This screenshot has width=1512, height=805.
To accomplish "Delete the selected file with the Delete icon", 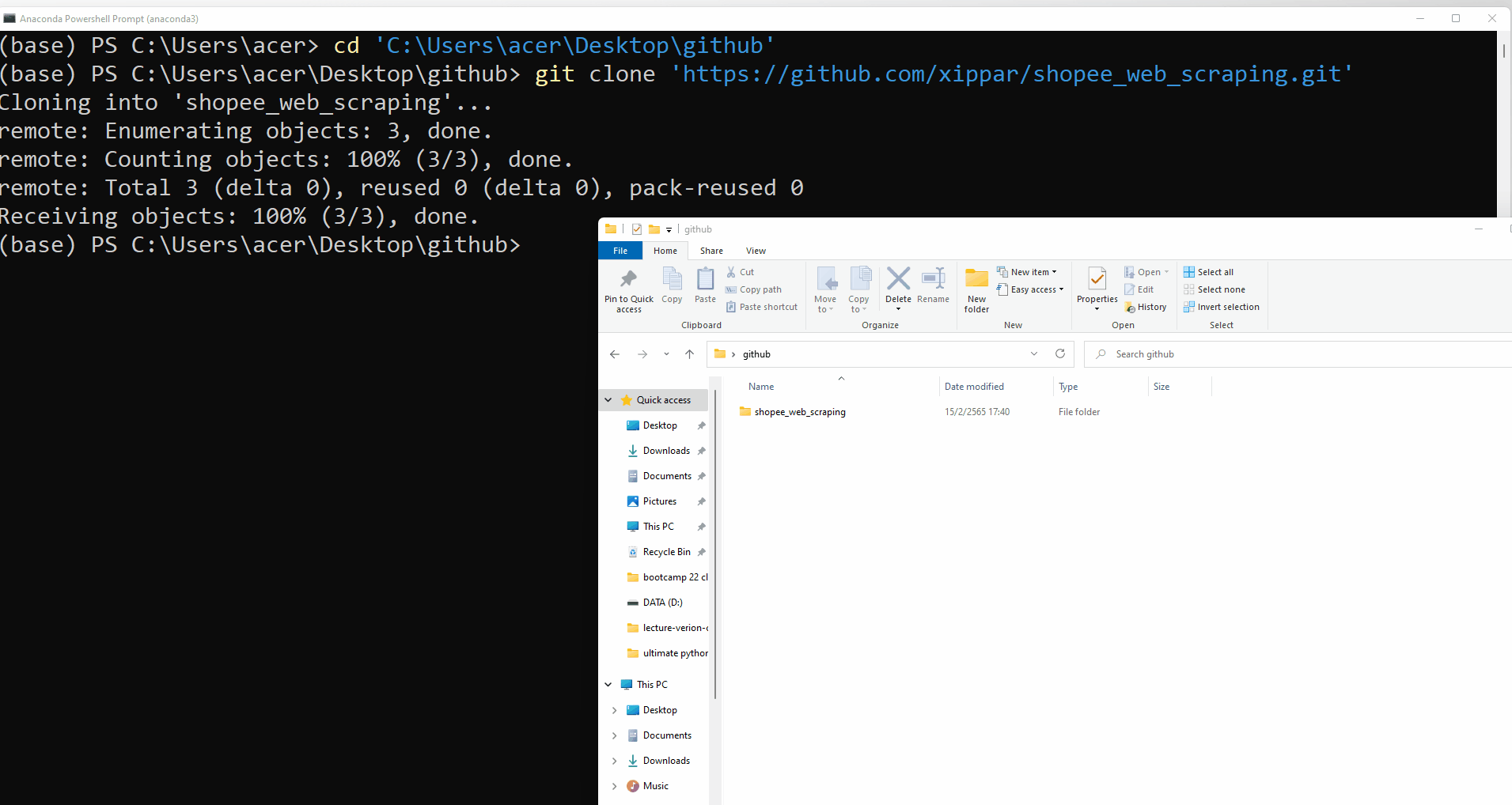I will 898,285.
